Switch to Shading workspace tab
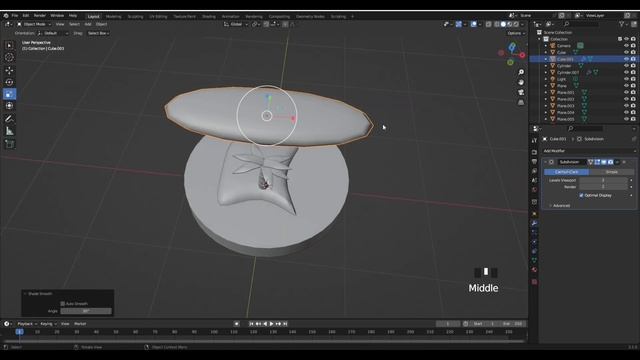Screen dimensions: 640x360 click(209, 17)
